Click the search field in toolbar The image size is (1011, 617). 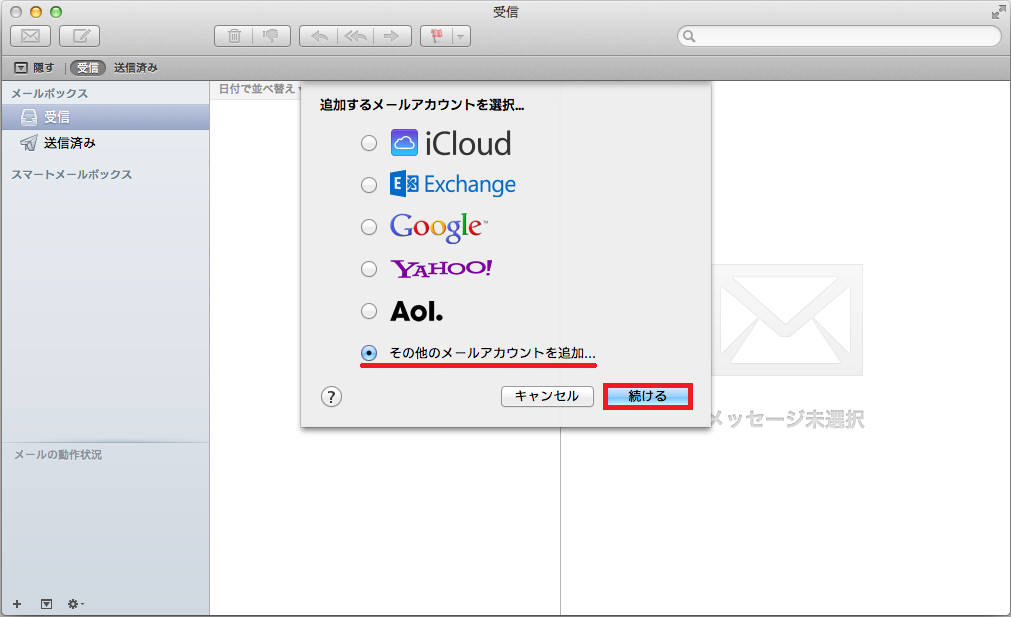tap(840, 36)
